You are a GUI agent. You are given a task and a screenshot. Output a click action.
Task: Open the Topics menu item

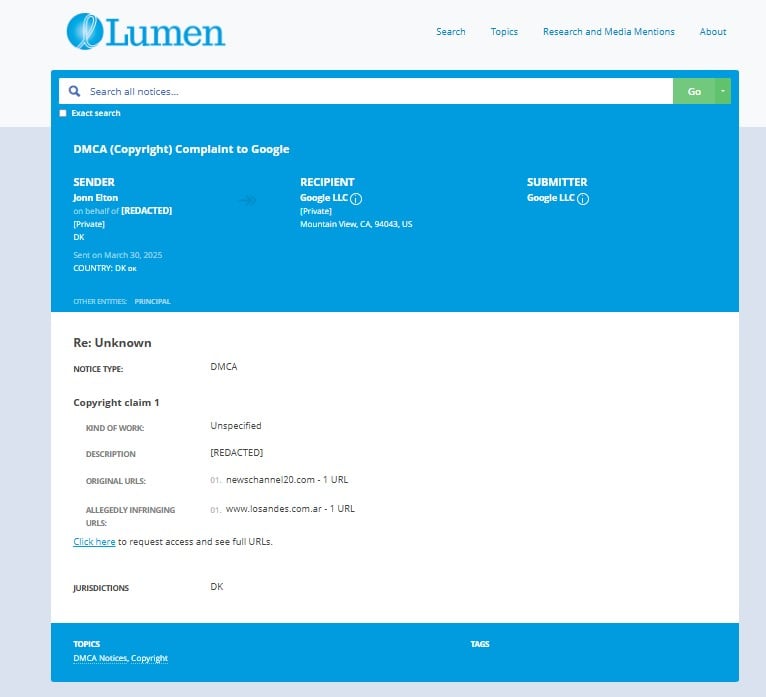(504, 32)
